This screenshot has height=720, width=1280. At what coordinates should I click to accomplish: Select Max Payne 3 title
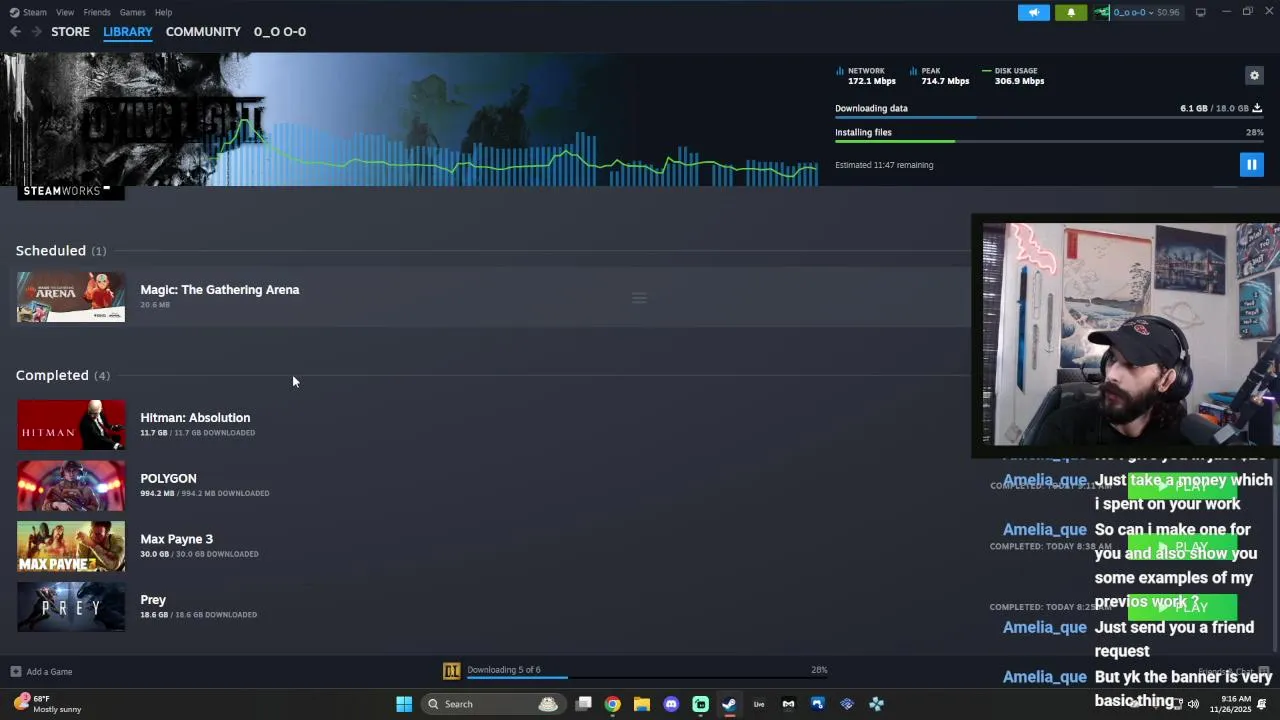pyautogui.click(x=176, y=539)
